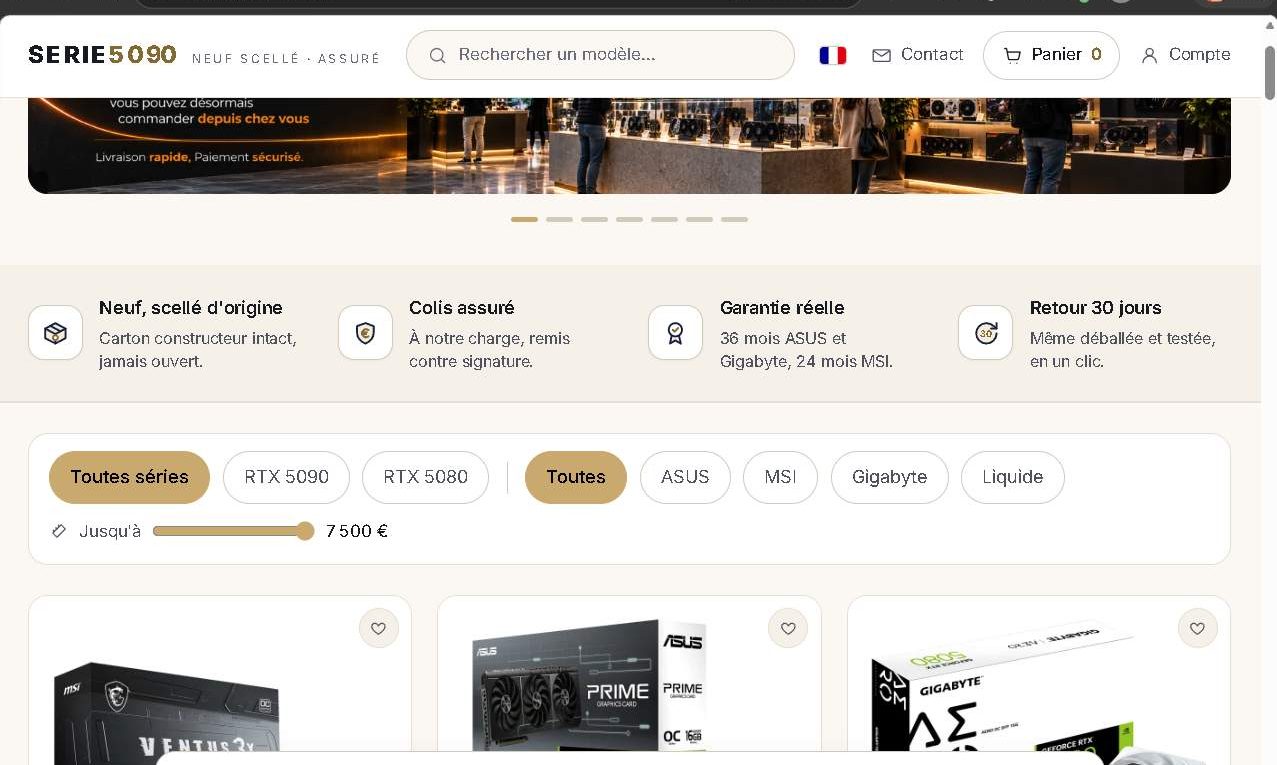Jump to the fourth carousel slide
This screenshot has height=765, width=1277.
tap(629, 219)
